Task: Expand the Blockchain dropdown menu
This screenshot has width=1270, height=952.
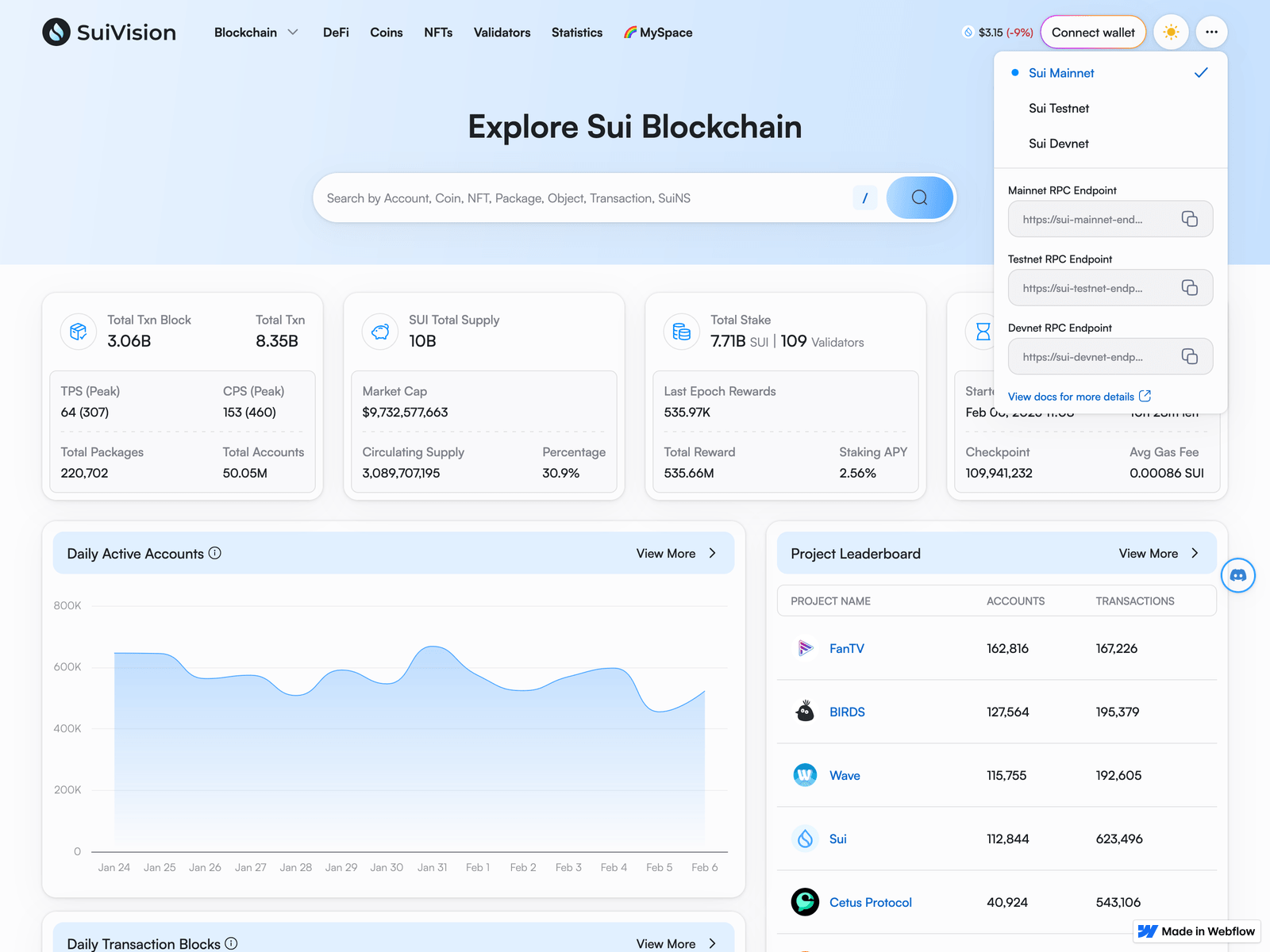Action: (x=256, y=33)
